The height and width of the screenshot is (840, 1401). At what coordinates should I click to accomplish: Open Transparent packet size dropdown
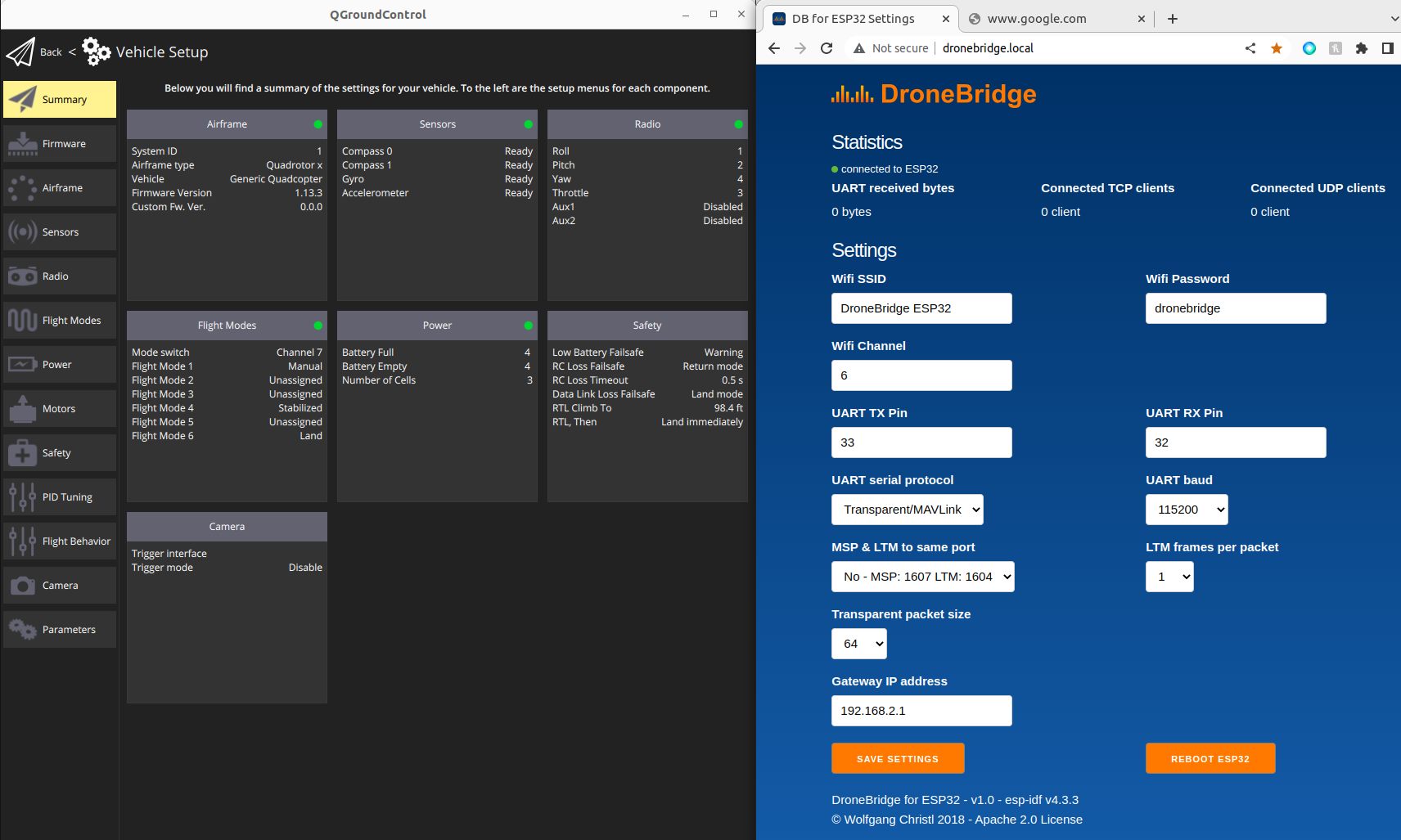point(859,644)
